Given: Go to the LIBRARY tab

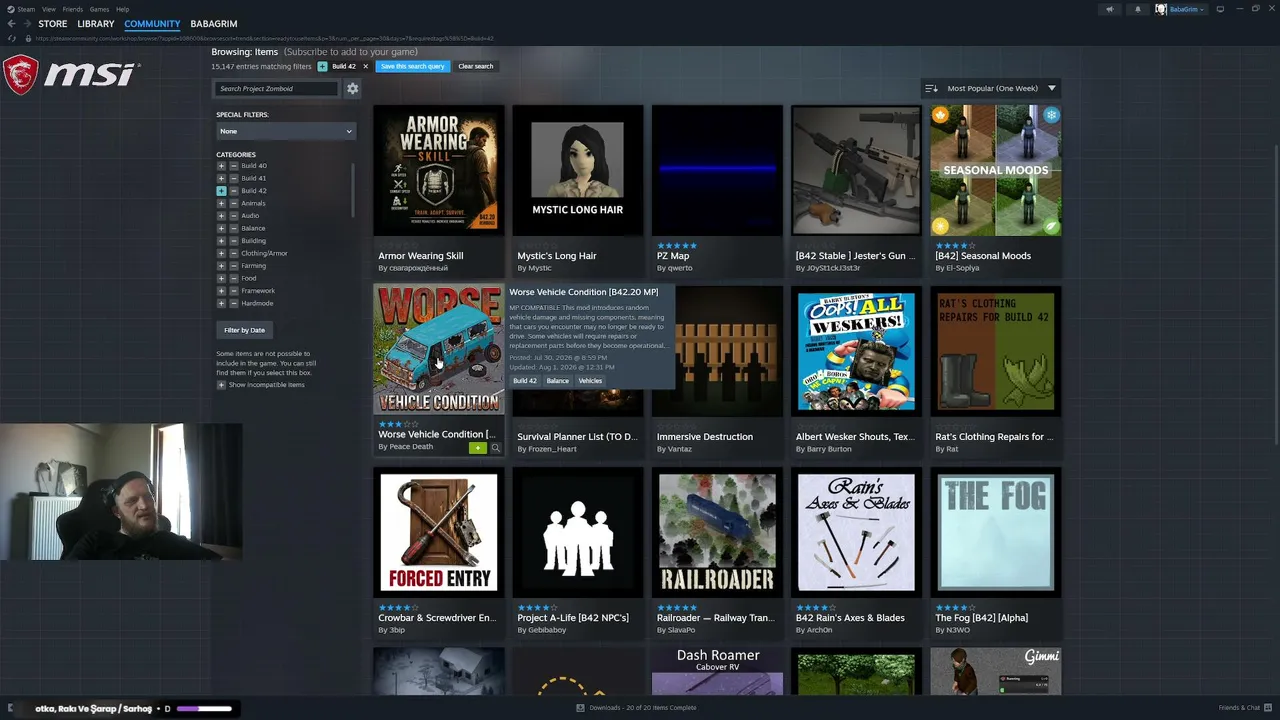Looking at the screenshot, I should tap(96, 24).
